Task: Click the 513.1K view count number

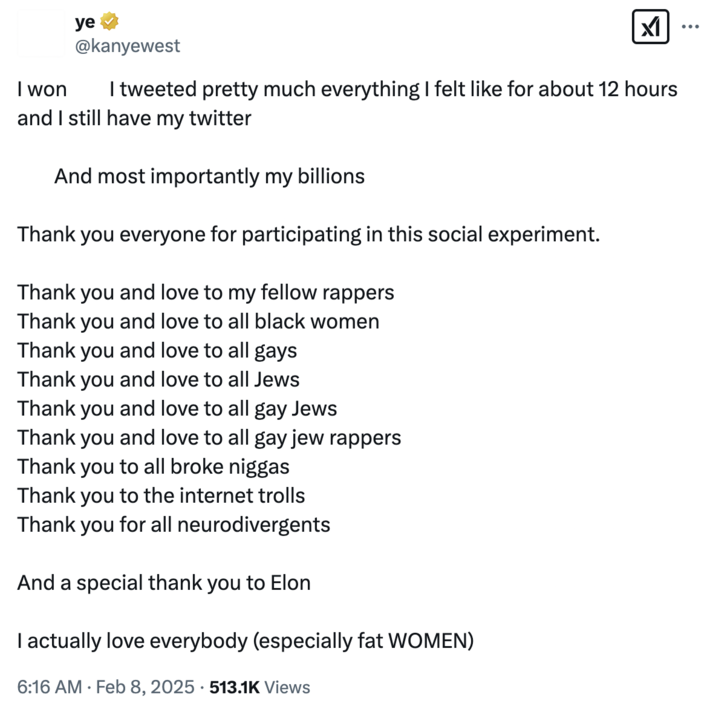Action: coord(233,687)
